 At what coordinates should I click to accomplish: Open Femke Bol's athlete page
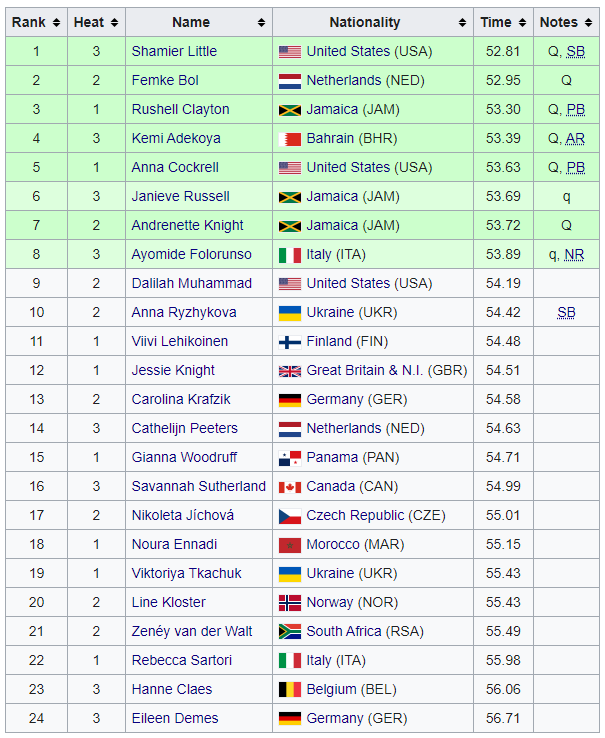(165, 80)
